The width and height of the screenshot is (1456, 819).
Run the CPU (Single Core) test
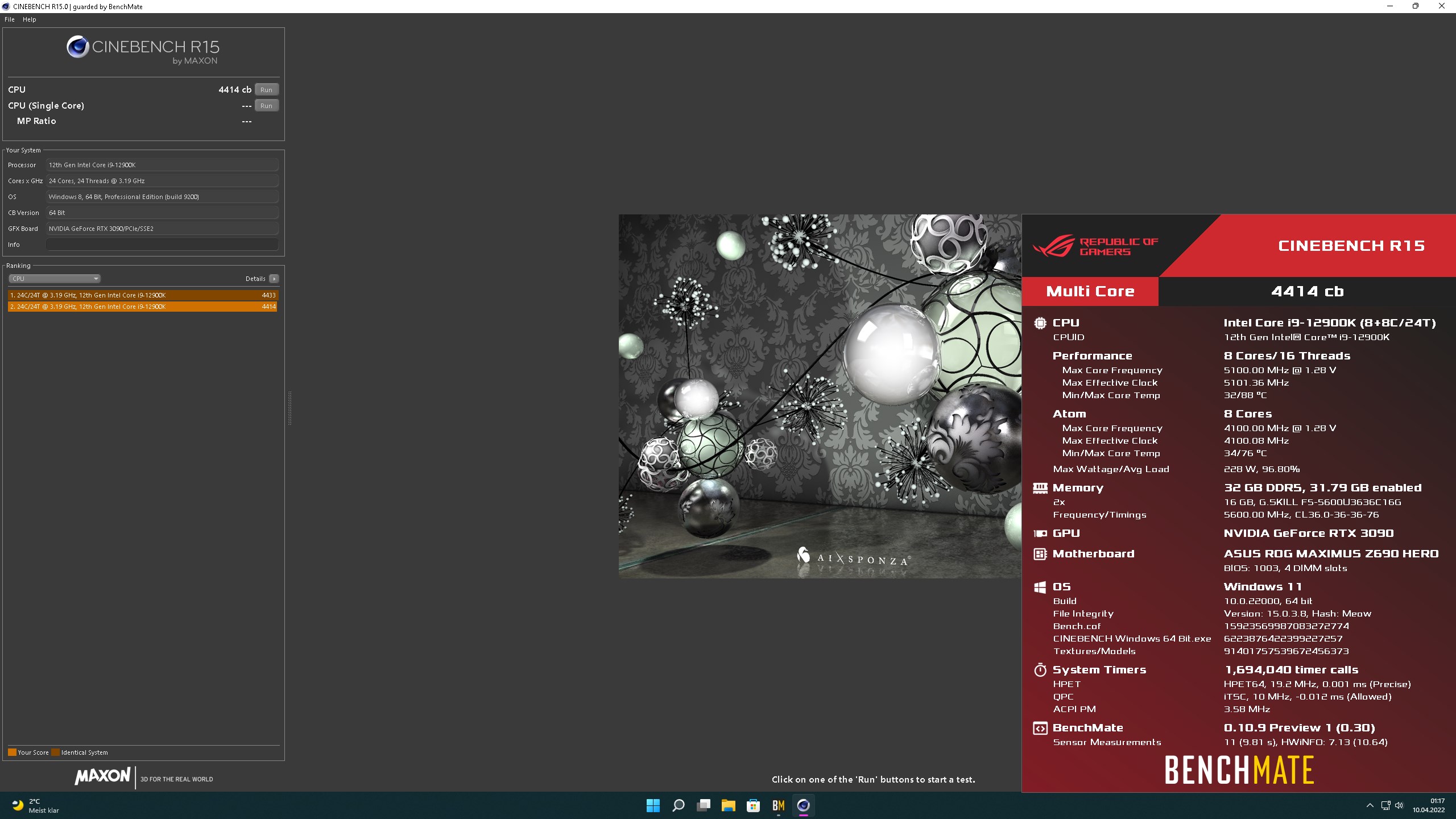click(266, 106)
